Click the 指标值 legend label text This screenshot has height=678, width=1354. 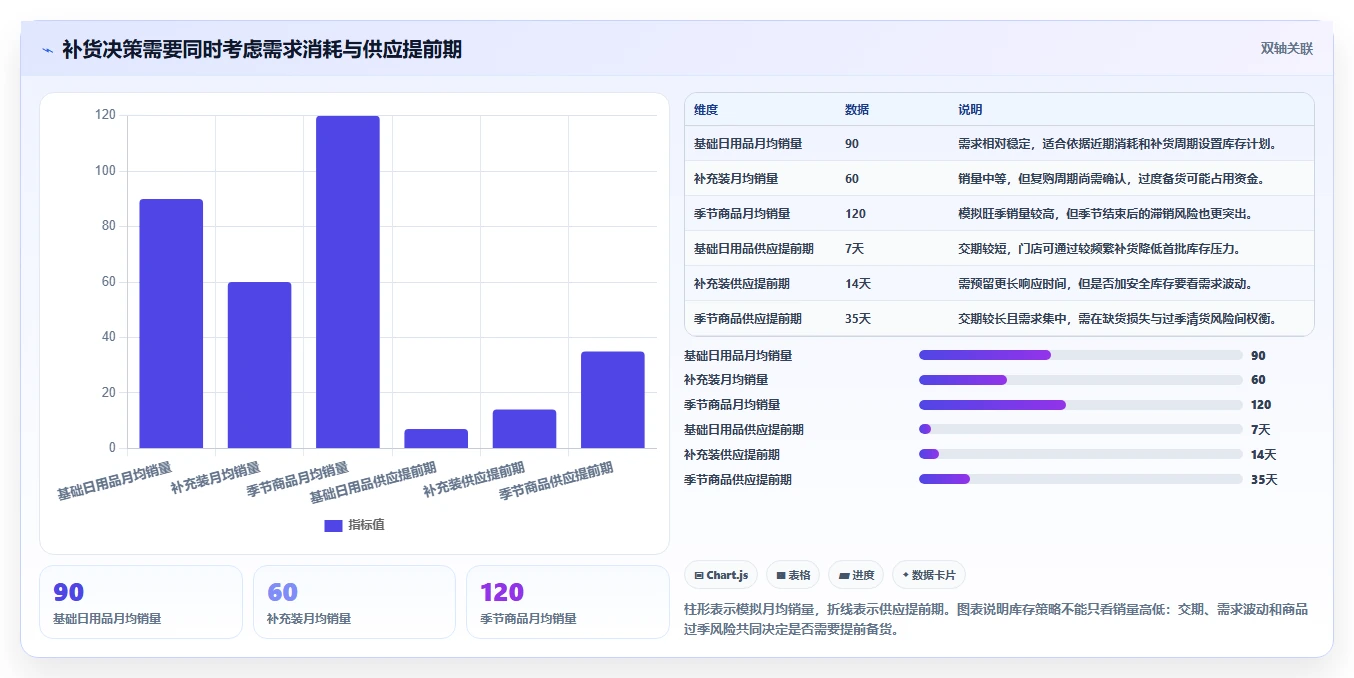click(x=366, y=525)
